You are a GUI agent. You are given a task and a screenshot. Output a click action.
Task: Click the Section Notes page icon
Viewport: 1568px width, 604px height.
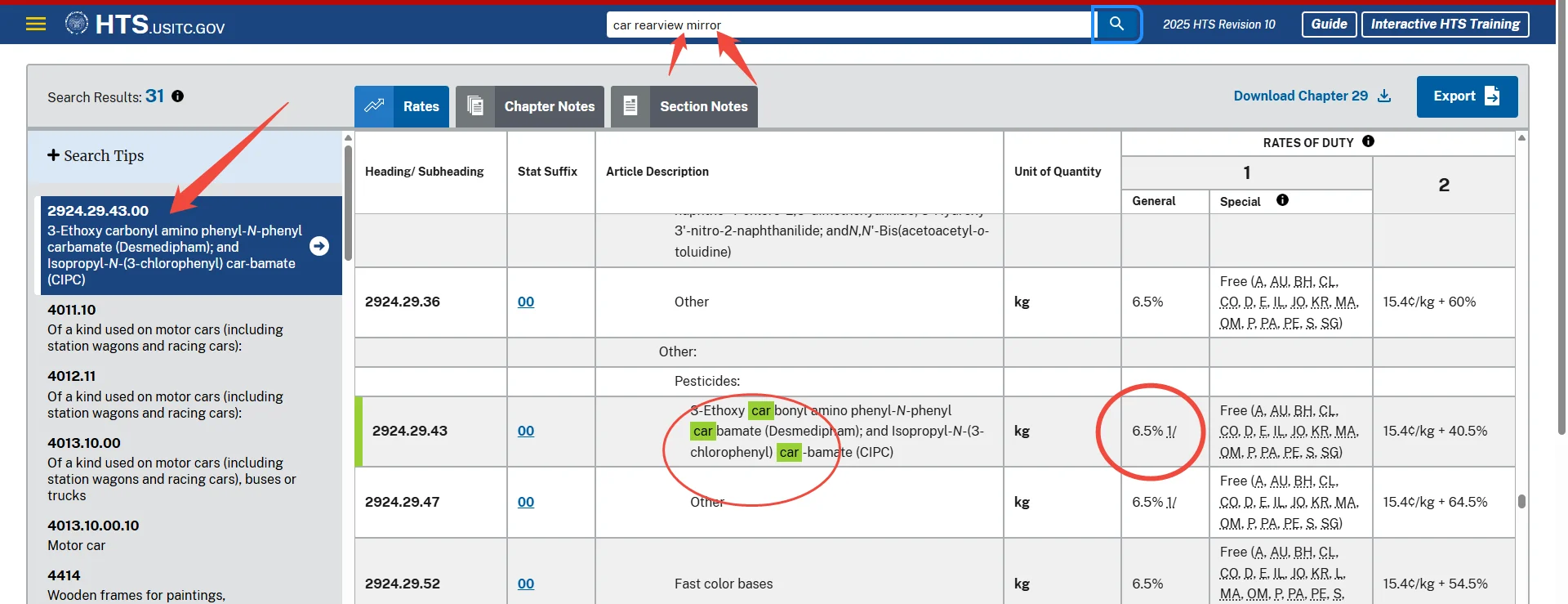pyautogui.click(x=630, y=106)
